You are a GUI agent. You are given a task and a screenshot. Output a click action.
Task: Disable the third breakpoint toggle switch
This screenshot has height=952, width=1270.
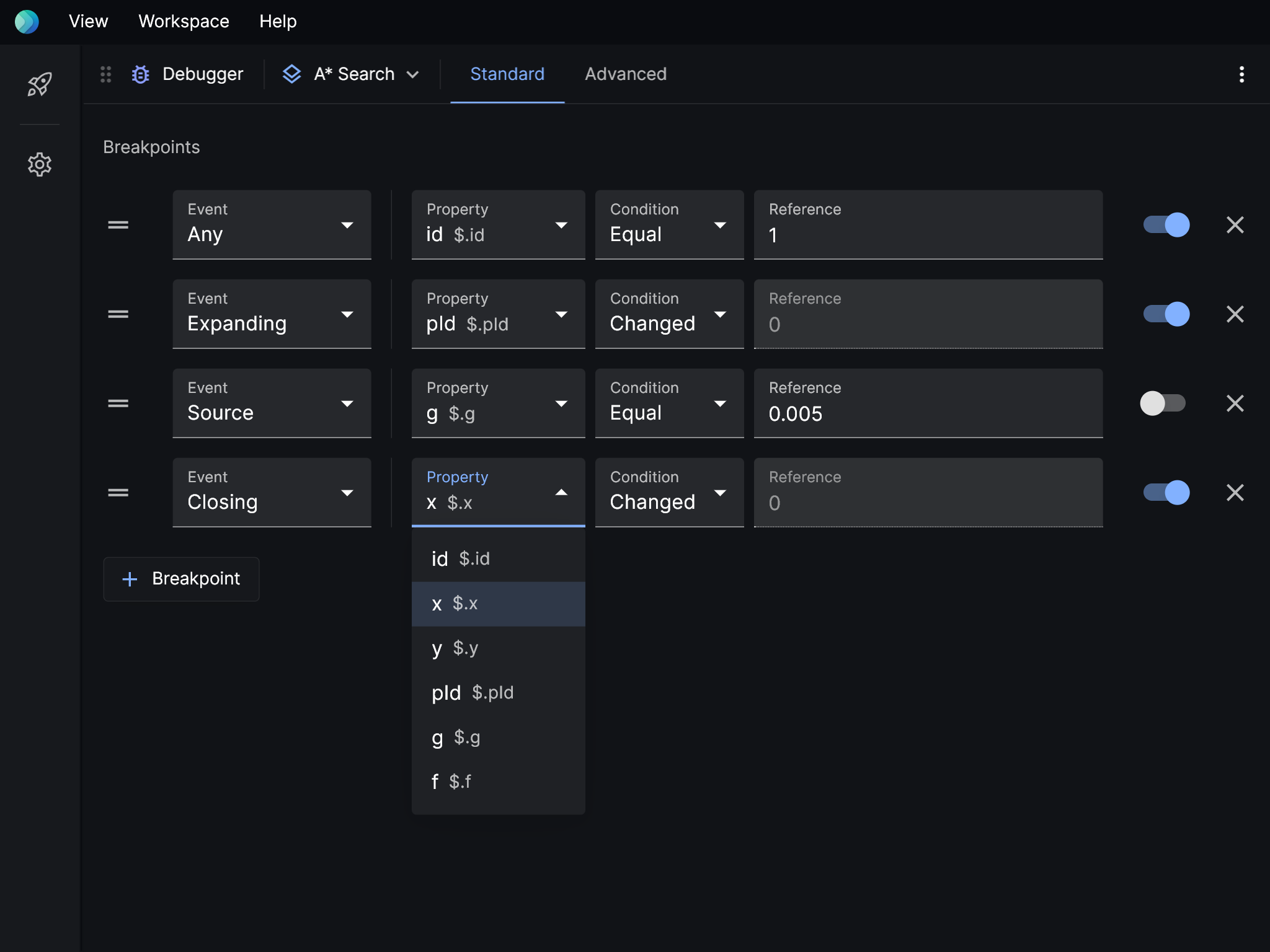click(1163, 402)
